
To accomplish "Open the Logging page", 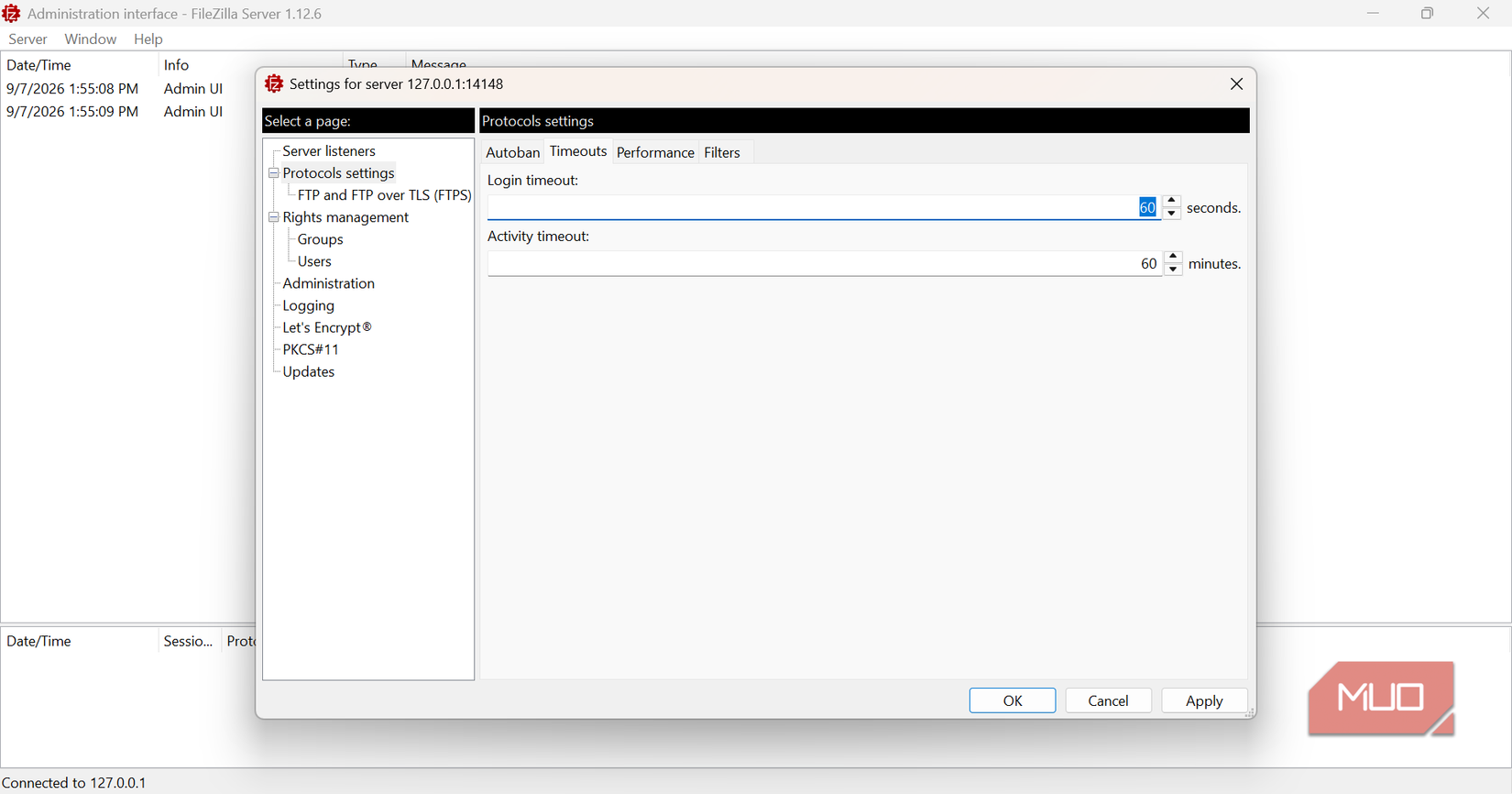I will [308, 305].
